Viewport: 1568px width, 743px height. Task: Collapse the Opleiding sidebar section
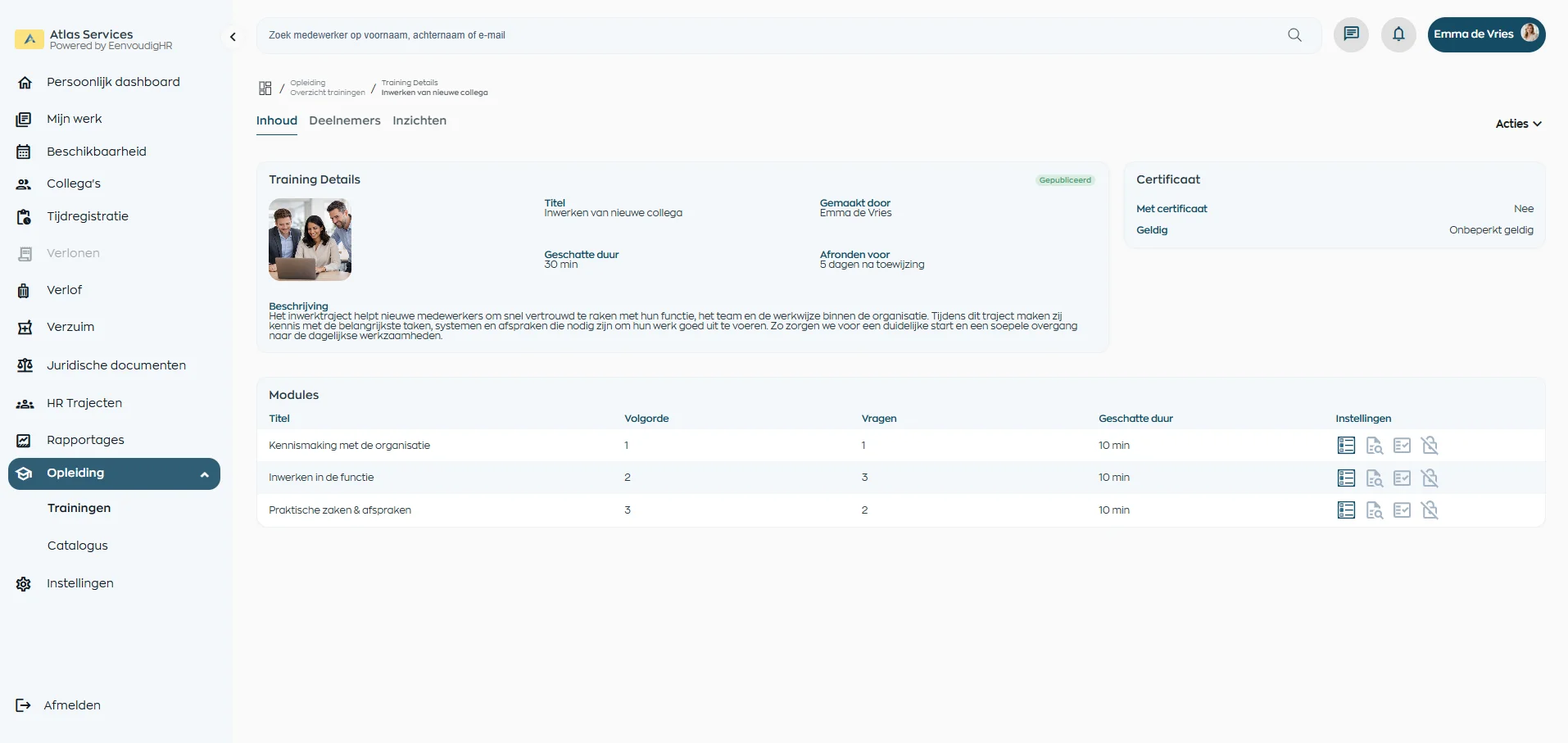click(x=204, y=474)
